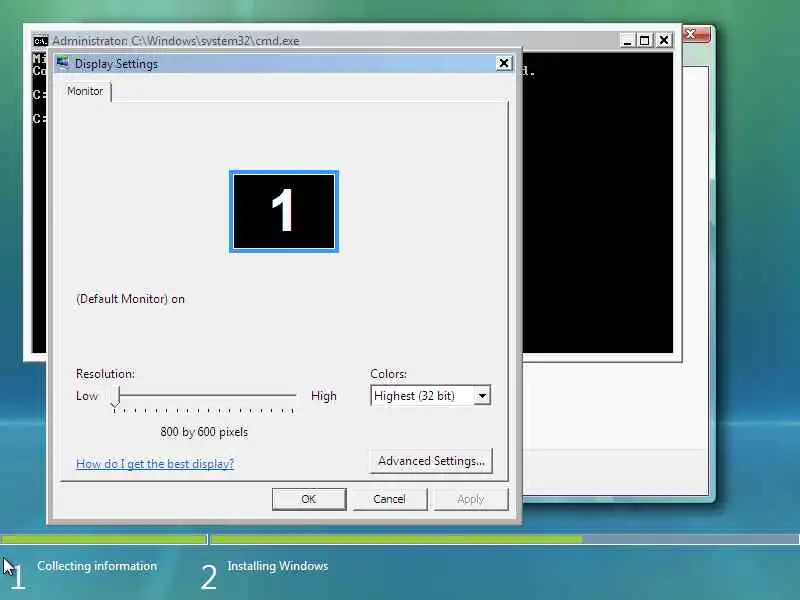Viewport: 800px width, 600px height.
Task: Click the '(Default Monitor) on' label
Action: pos(131,299)
